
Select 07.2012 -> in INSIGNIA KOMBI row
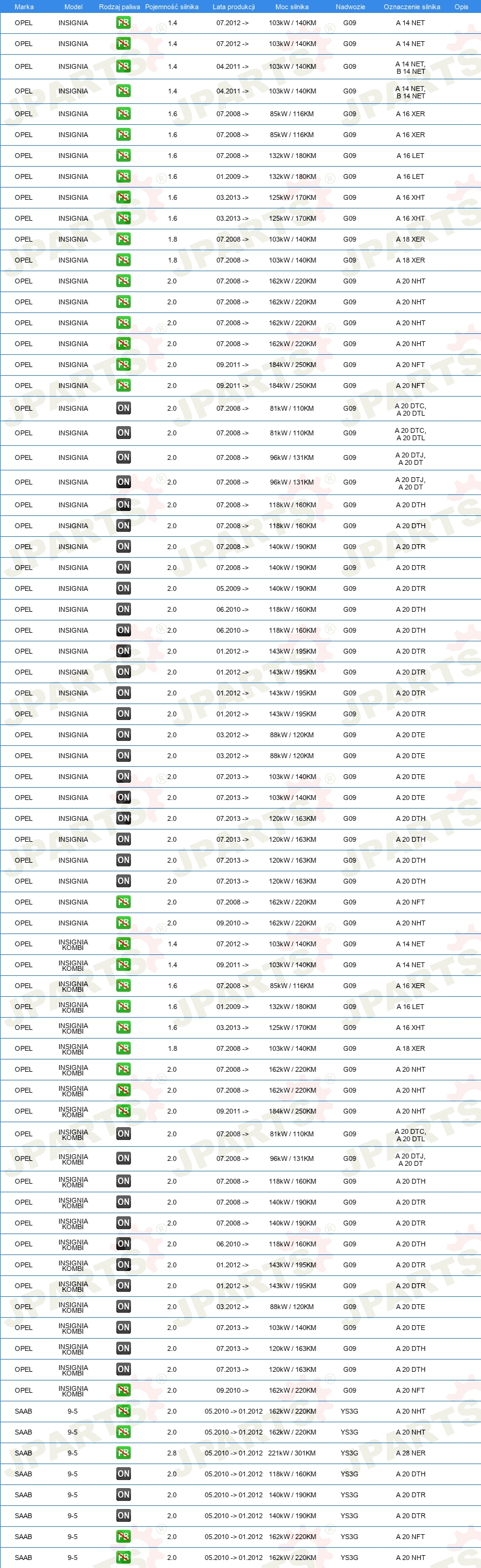pyautogui.click(x=233, y=944)
